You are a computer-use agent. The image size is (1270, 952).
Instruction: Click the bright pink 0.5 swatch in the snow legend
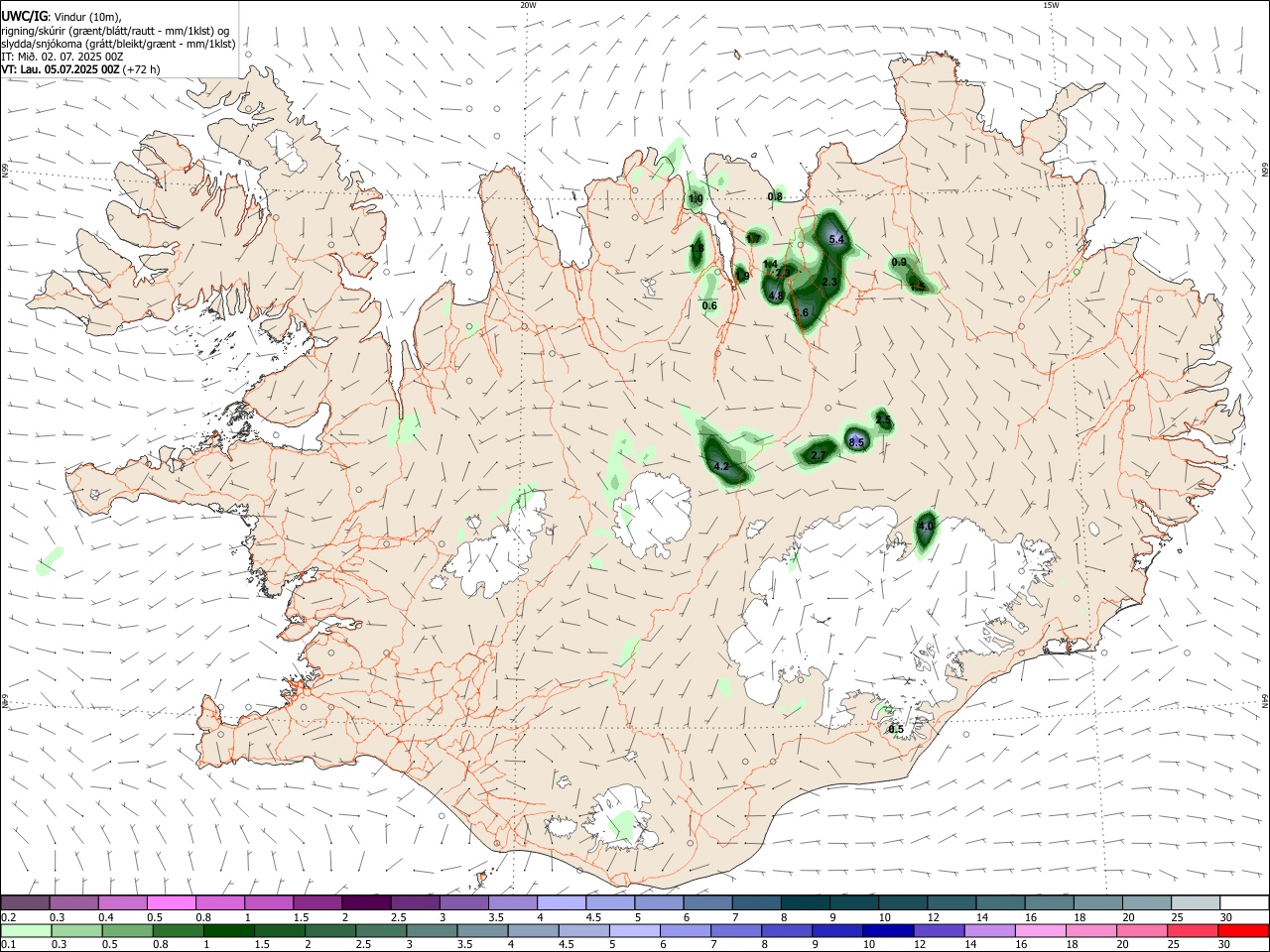172,902
